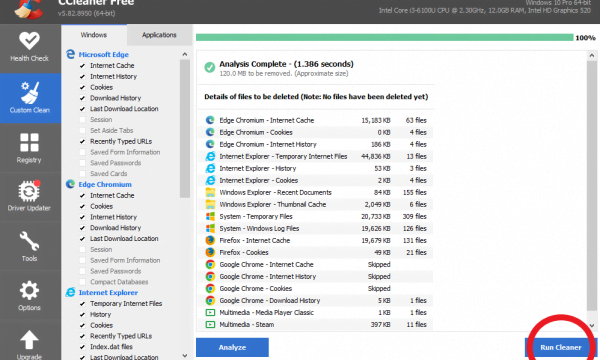Open the Driver Updater section
The width and height of the screenshot is (600, 360).
click(29, 196)
